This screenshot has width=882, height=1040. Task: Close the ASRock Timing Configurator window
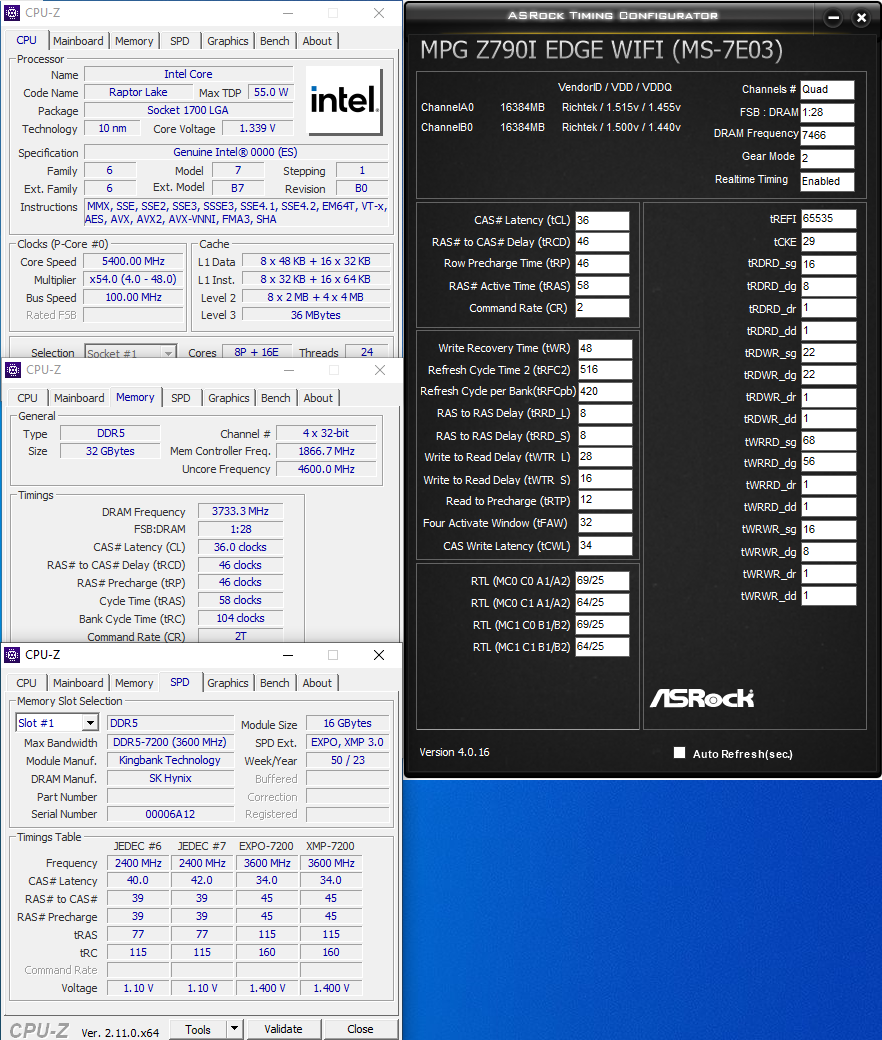click(861, 17)
